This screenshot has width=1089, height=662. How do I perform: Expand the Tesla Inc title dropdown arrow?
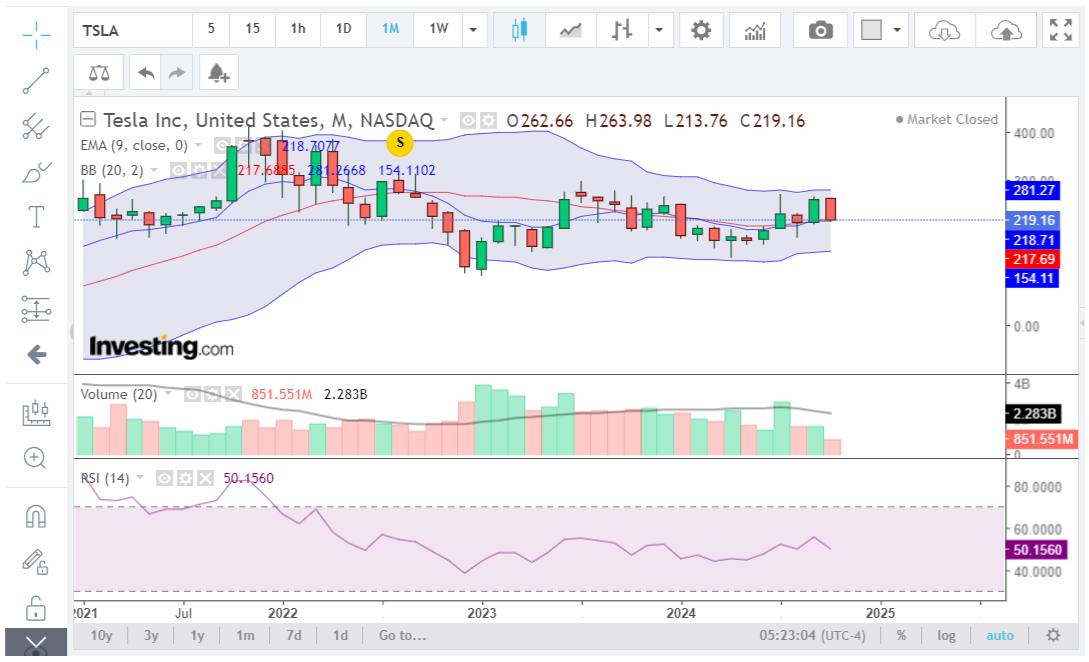click(444, 120)
